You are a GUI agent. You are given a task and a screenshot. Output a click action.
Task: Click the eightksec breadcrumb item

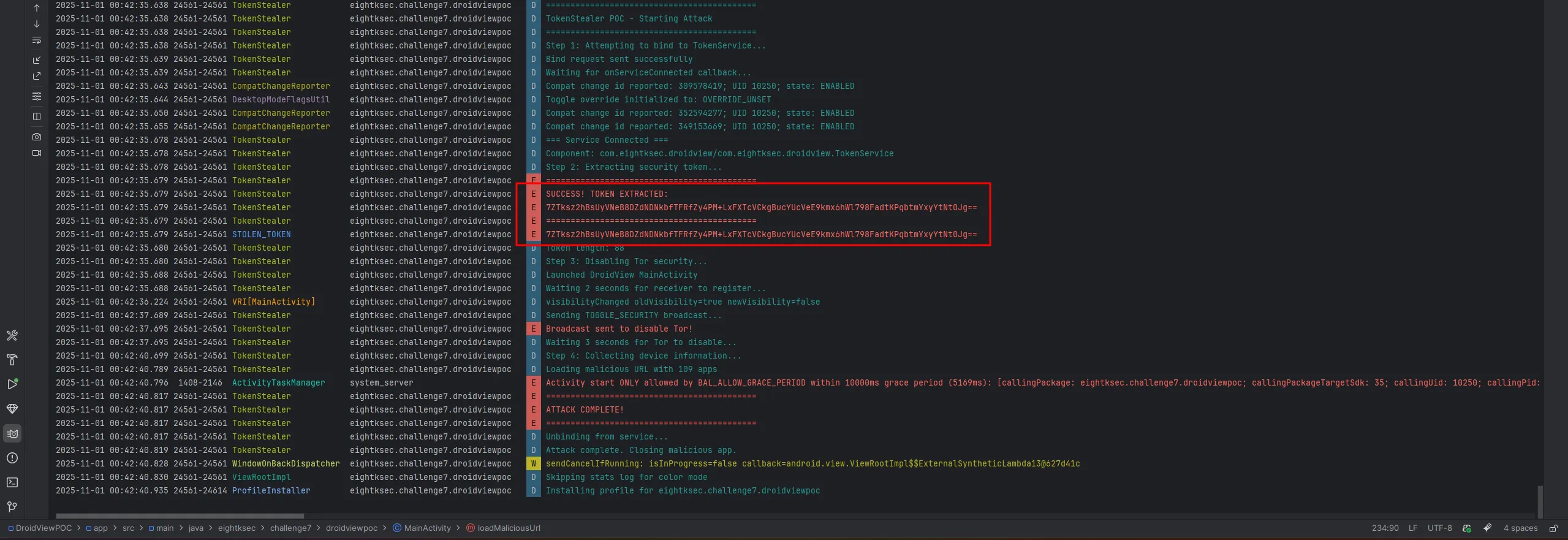click(x=237, y=528)
